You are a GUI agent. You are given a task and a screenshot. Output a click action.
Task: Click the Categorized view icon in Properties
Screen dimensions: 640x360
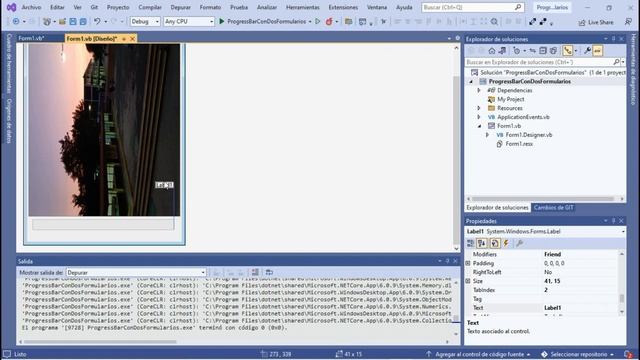click(471, 244)
